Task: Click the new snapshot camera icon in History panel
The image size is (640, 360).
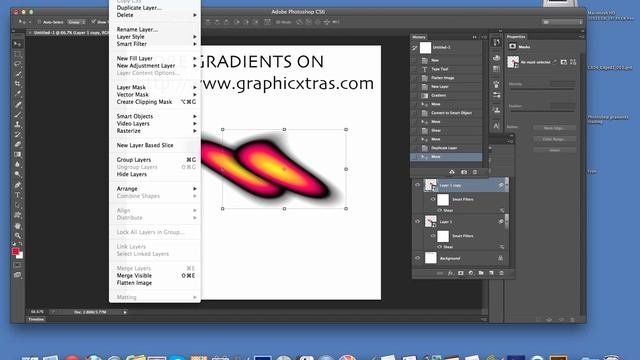Action: point(464,172)
